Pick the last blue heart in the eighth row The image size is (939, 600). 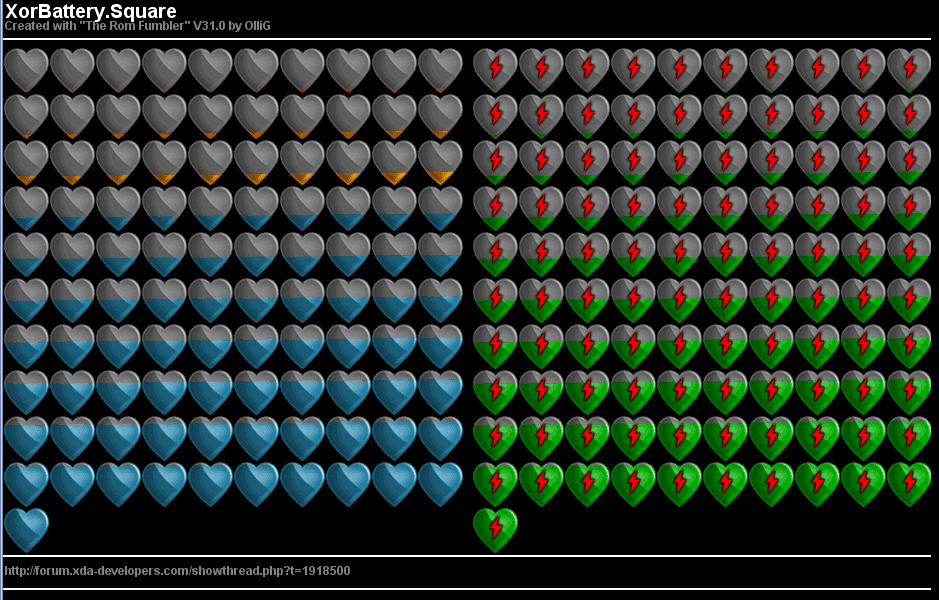(x=441, y=393)
